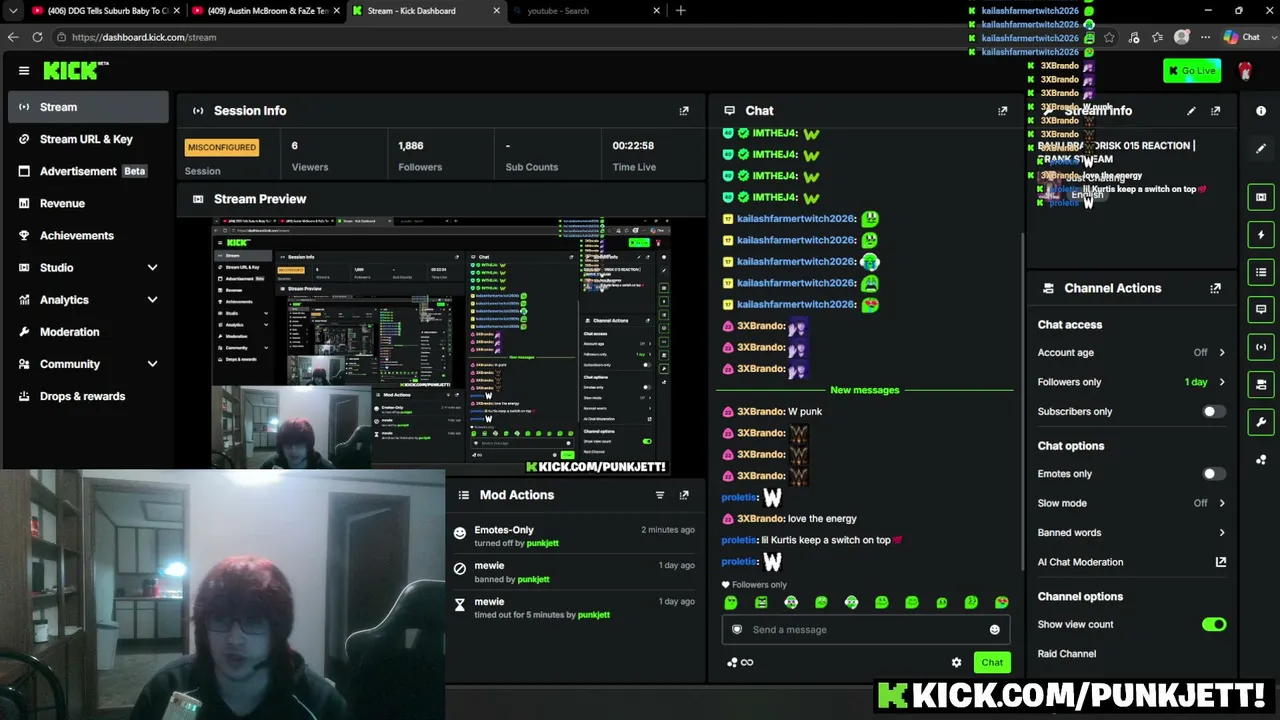Open the hamburger menu beside the Kick logo
This screenshot has width=1280, height=720.
coord(24,70)
